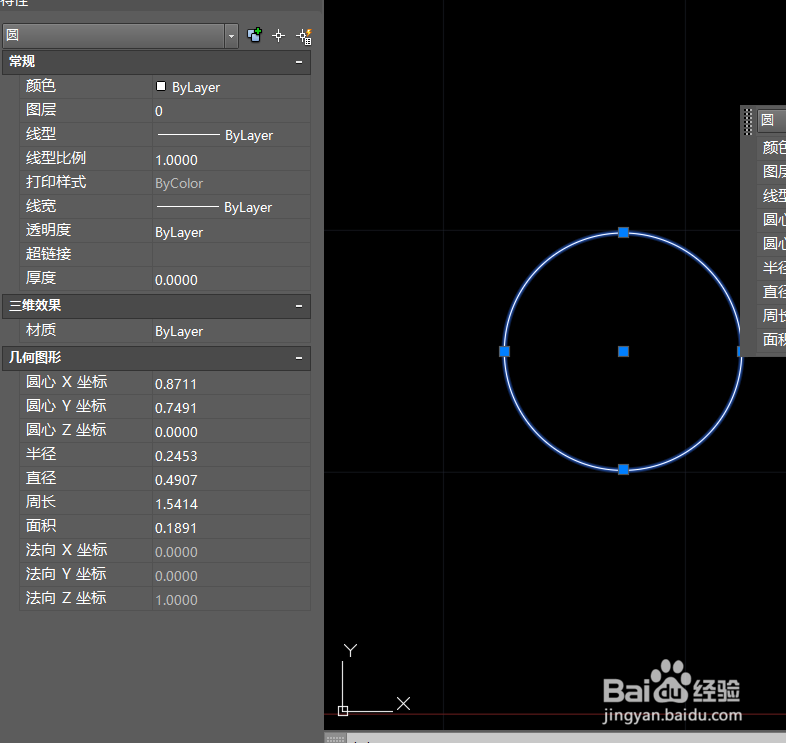Viewport: 786px width, 743px height.
Task: Toggle PICKADD value icon
Action: click(255, 35)
